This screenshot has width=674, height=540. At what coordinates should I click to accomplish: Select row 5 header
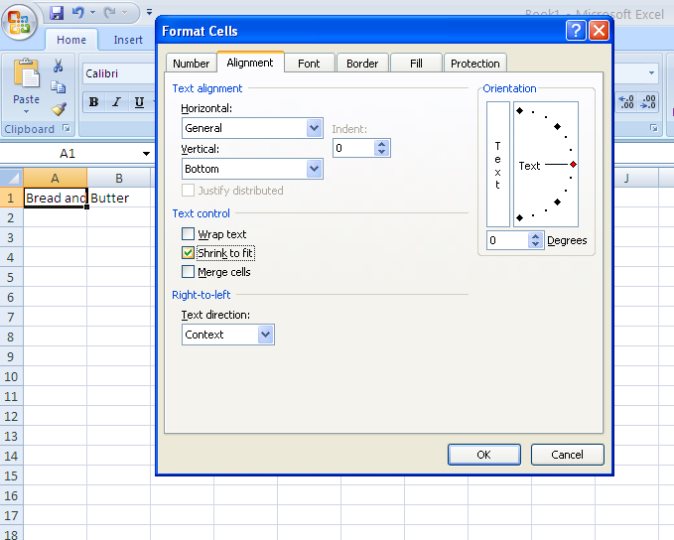click(x=11, y=277)
